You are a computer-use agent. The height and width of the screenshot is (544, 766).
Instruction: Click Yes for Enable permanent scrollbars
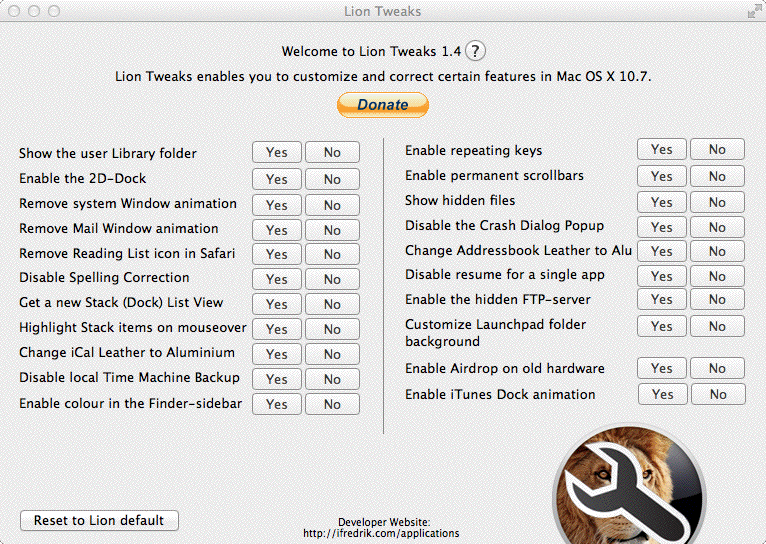pyautogui.click(x=661, y=176)
